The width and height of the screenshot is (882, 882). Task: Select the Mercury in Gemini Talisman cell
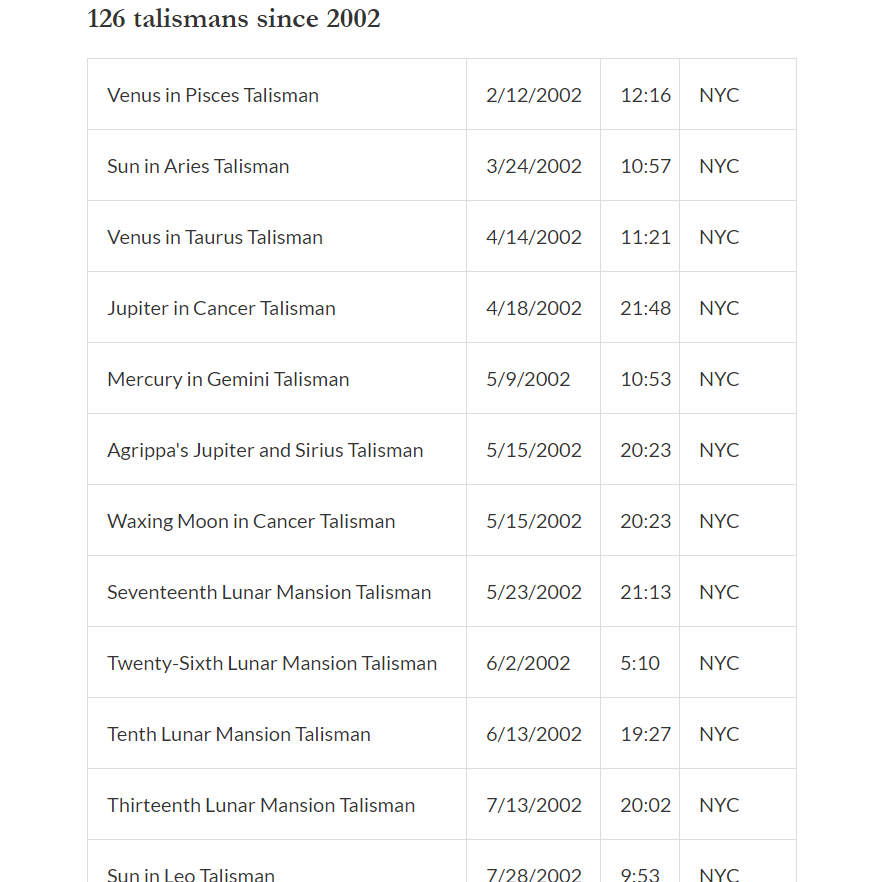[x=228, y=379]
